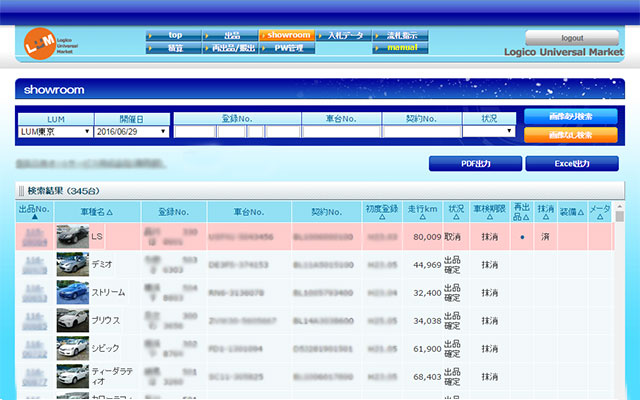Click the 検索結果 (345台) header
This screenshot has width=640, height=400.
[x=63, y=191]
